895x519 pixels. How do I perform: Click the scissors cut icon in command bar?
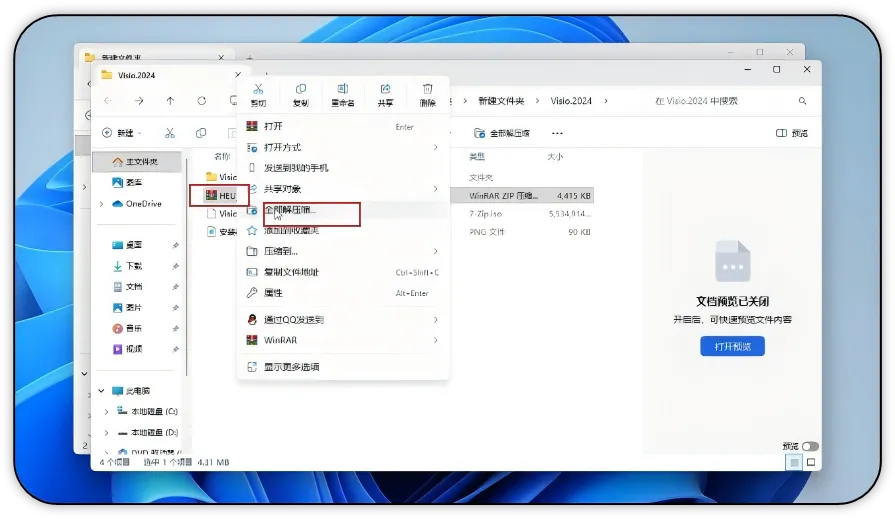[170, 133]
